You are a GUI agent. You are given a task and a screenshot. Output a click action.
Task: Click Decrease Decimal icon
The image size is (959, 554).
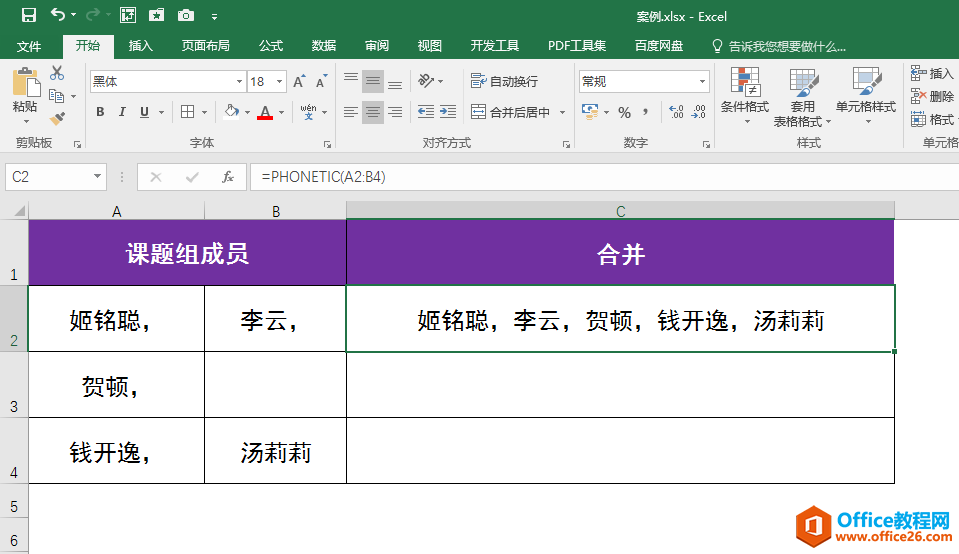[x=698, y=112]
